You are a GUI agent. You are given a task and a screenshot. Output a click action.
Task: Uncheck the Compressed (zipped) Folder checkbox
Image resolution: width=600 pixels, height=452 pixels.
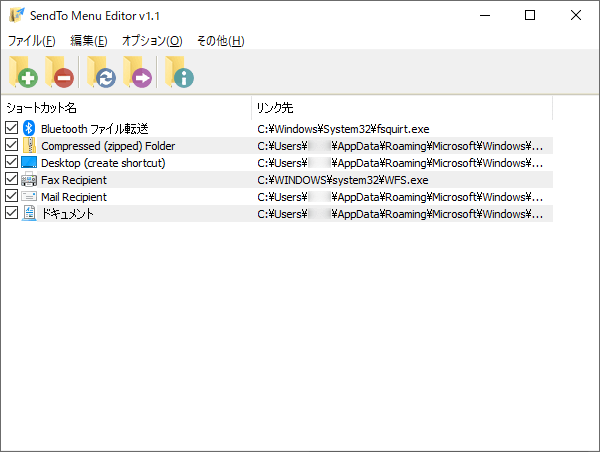pyautogui.click(x=11, y=145)
